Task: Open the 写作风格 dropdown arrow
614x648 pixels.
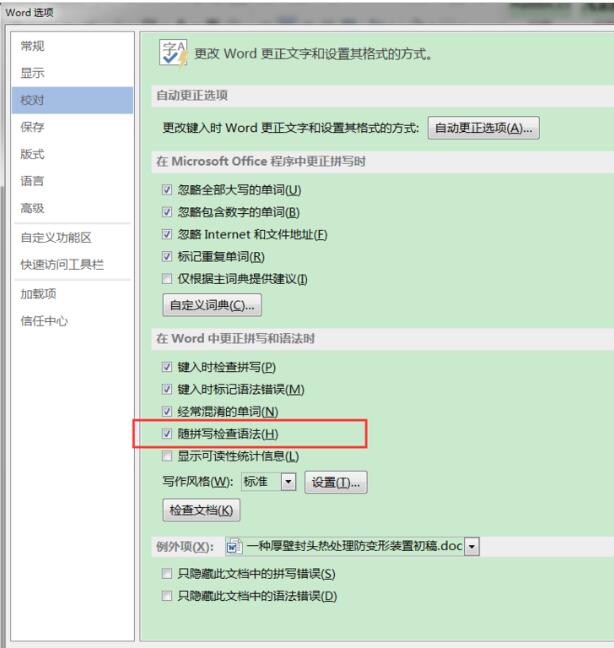Action: point(288,482)
